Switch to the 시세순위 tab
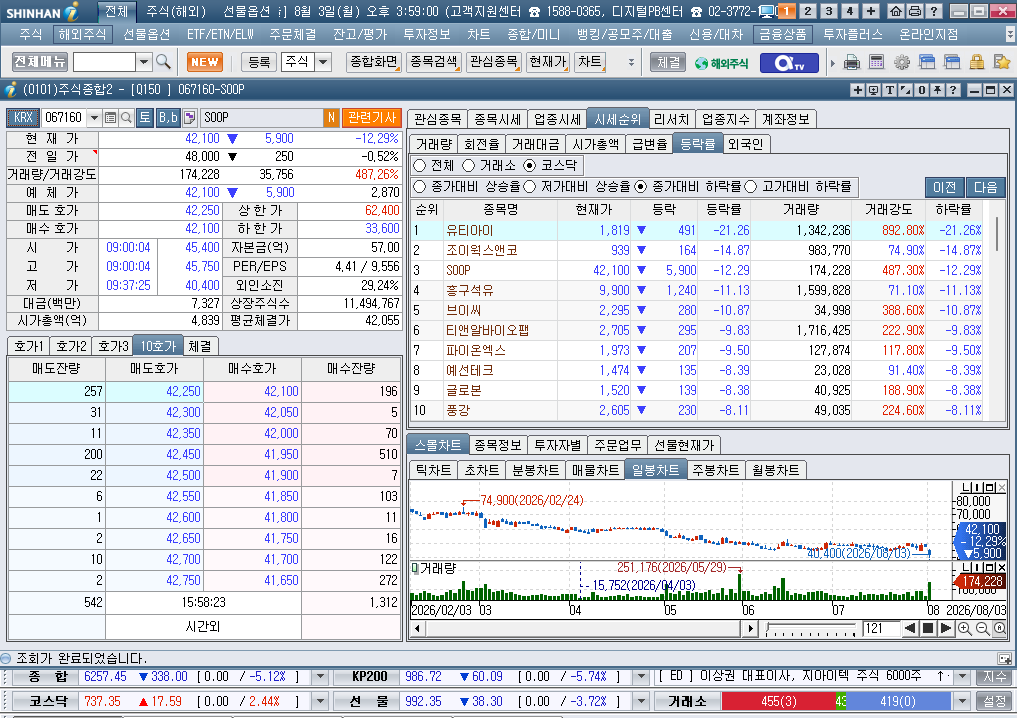Image resolution: width=1017 pixels, height=718 pixels. 617,119
